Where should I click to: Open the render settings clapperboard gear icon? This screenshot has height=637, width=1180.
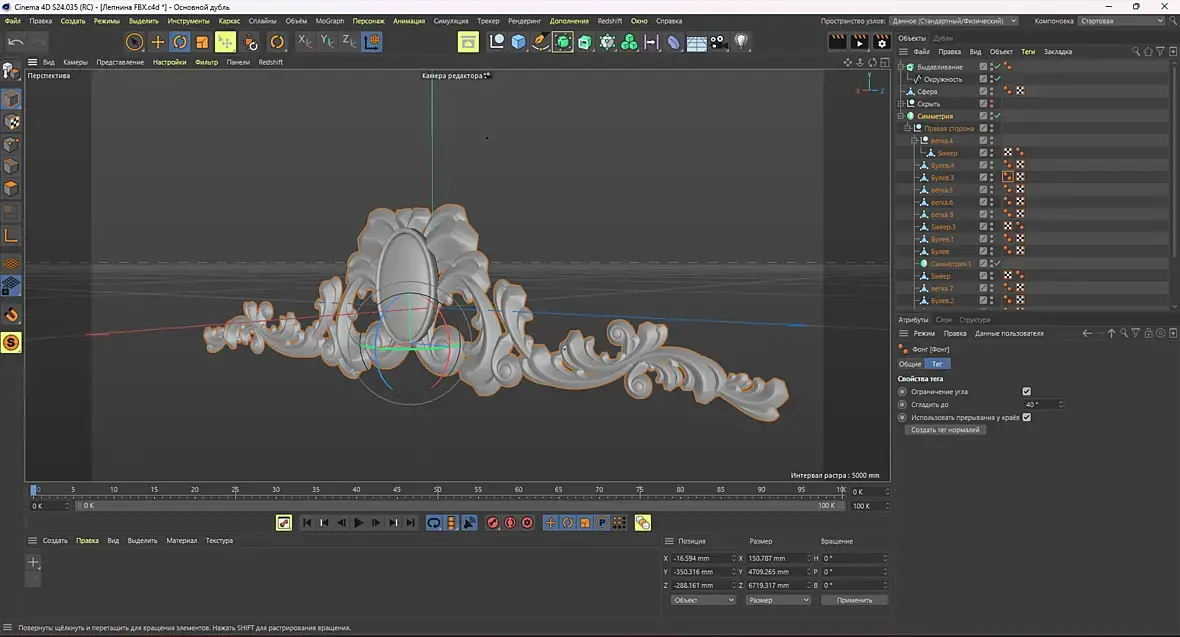(x=881, y=42)
